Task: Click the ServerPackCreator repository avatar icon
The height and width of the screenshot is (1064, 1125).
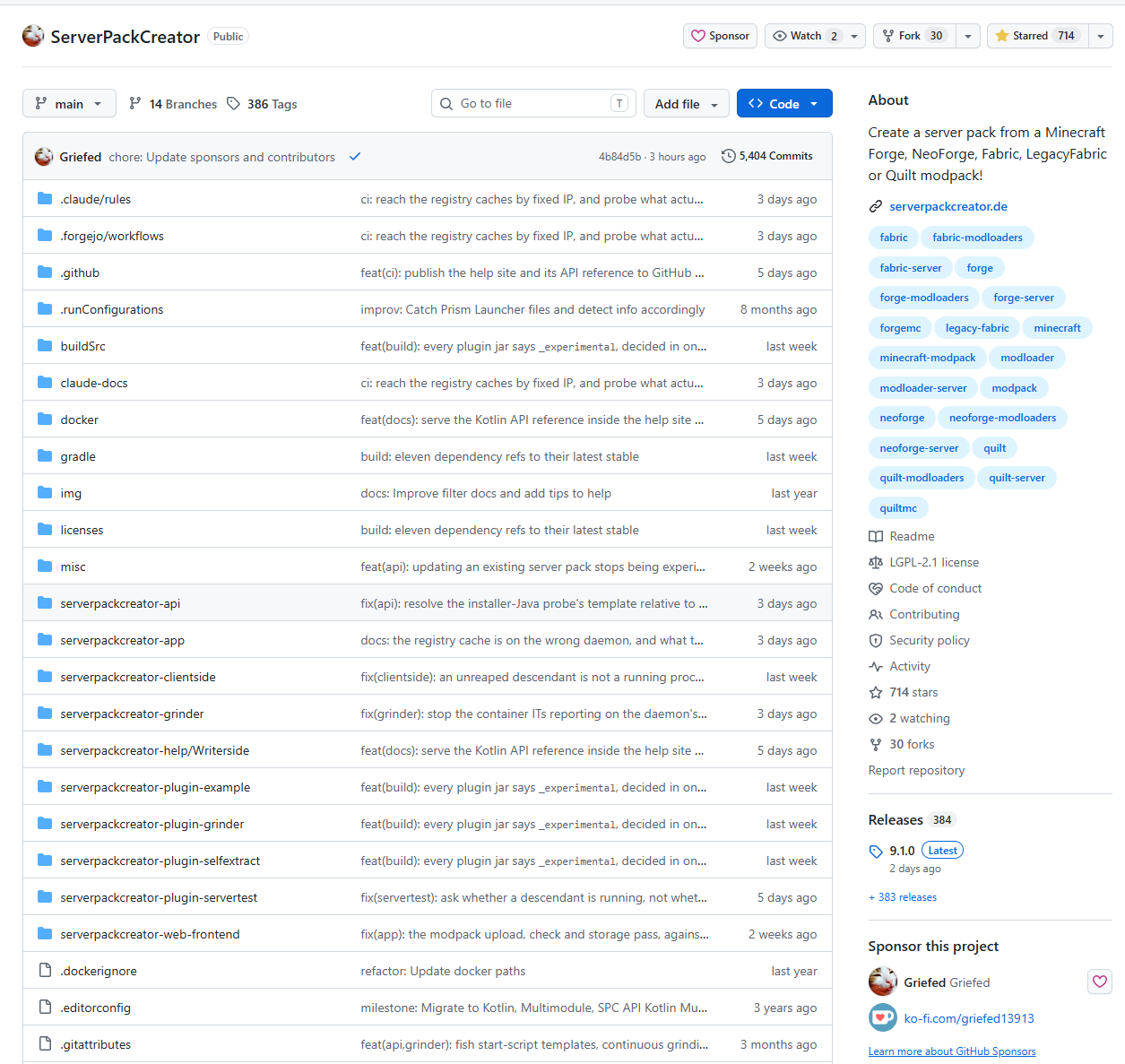Action: pyautogui.click(x=33, y=36)
